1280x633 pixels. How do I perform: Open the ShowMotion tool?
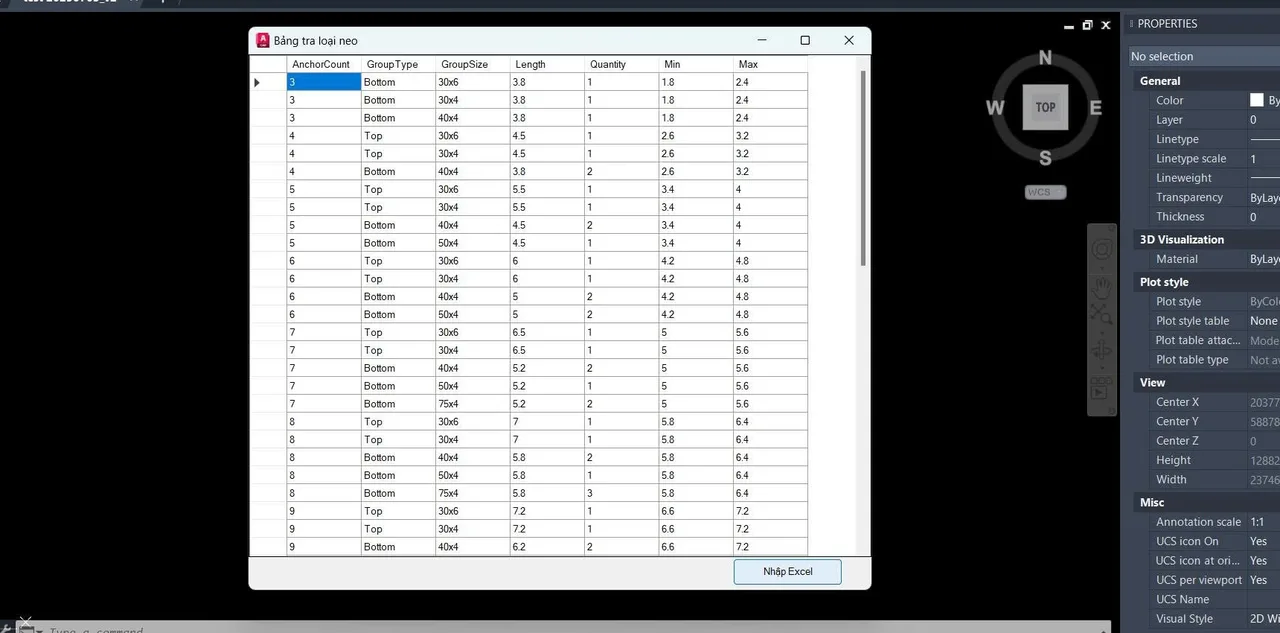pyautogui.click(x=1102, y=388)
